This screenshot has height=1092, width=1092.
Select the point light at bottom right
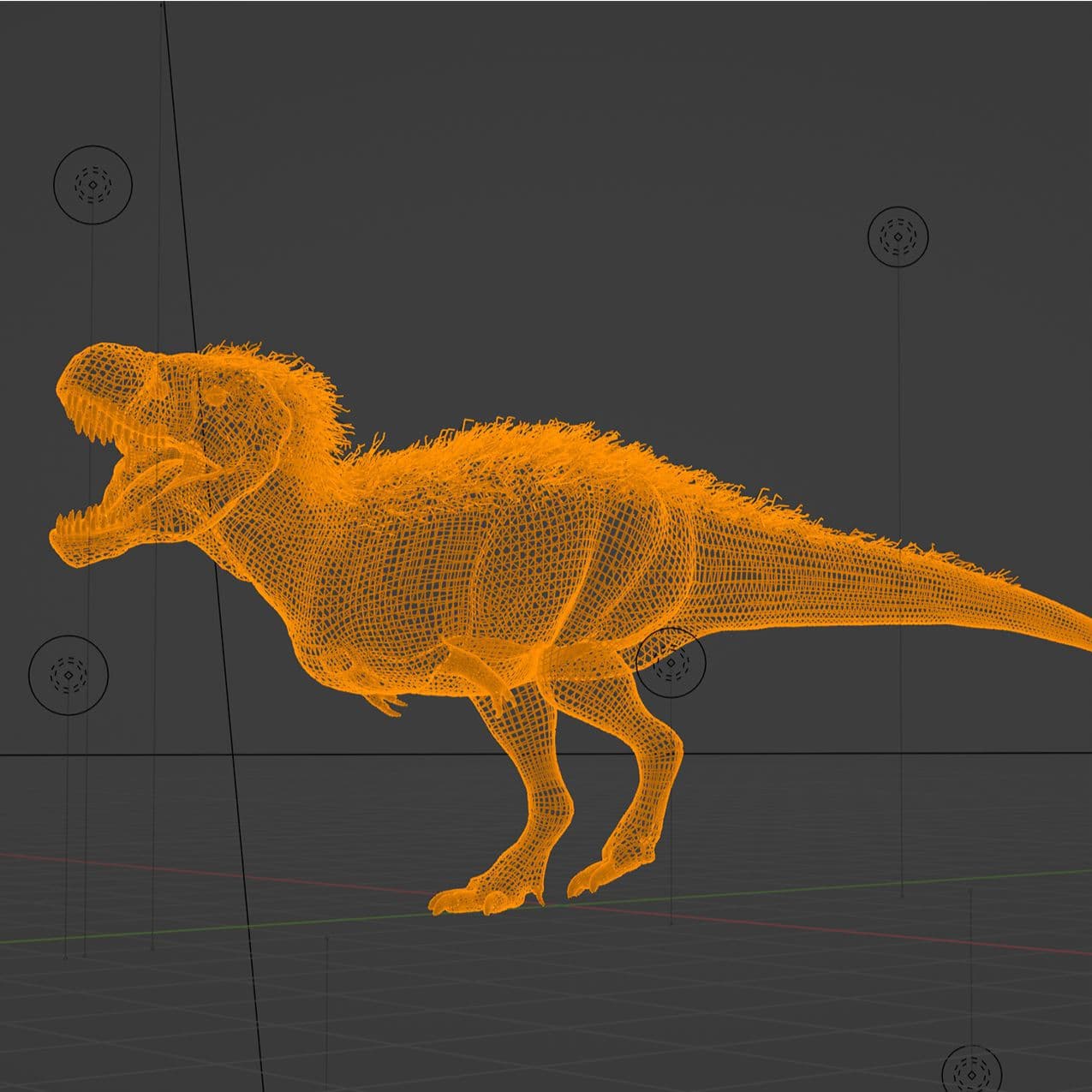[971, 1071]
